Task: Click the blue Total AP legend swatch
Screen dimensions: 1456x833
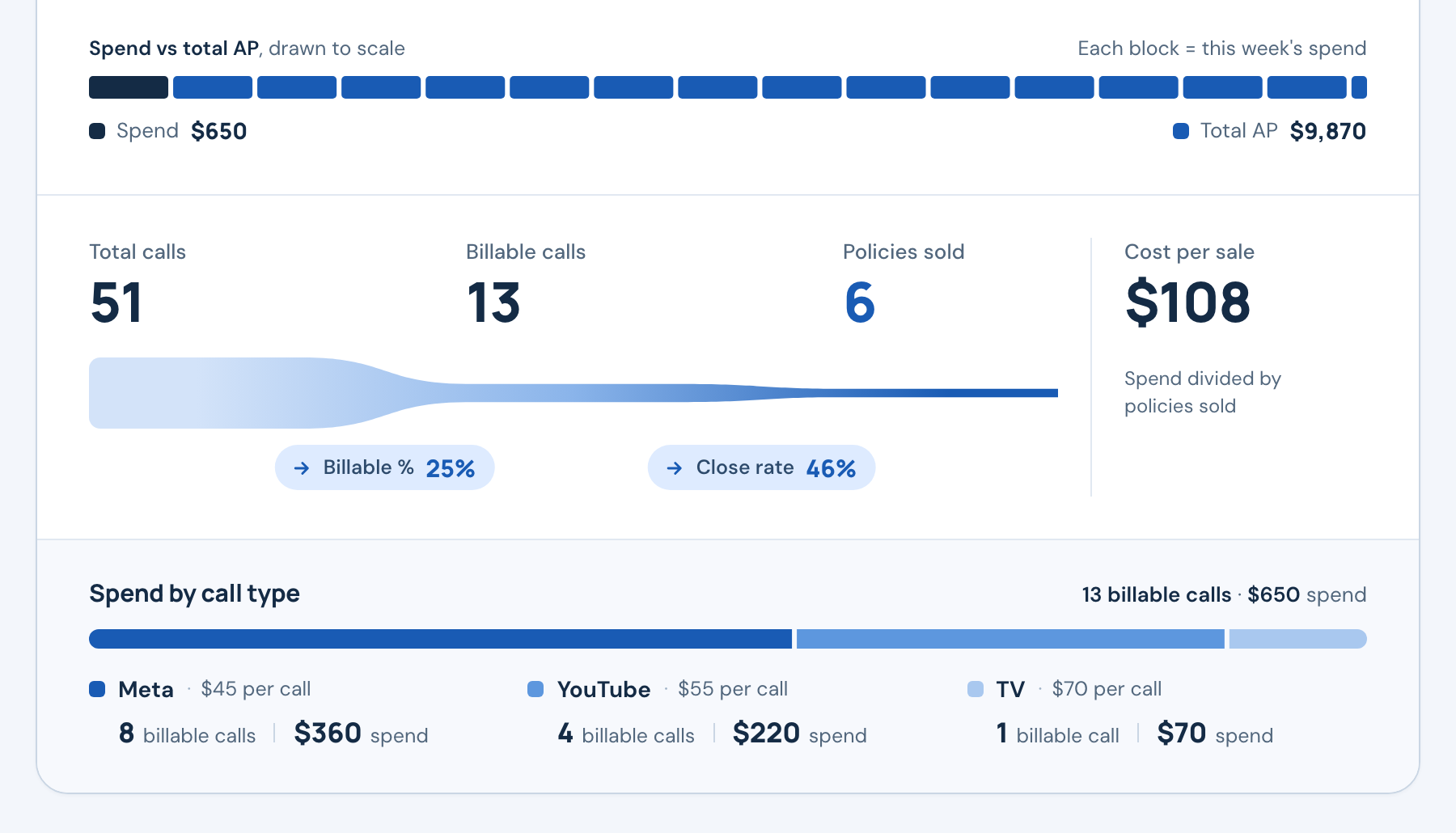Action: (1181, 131)
